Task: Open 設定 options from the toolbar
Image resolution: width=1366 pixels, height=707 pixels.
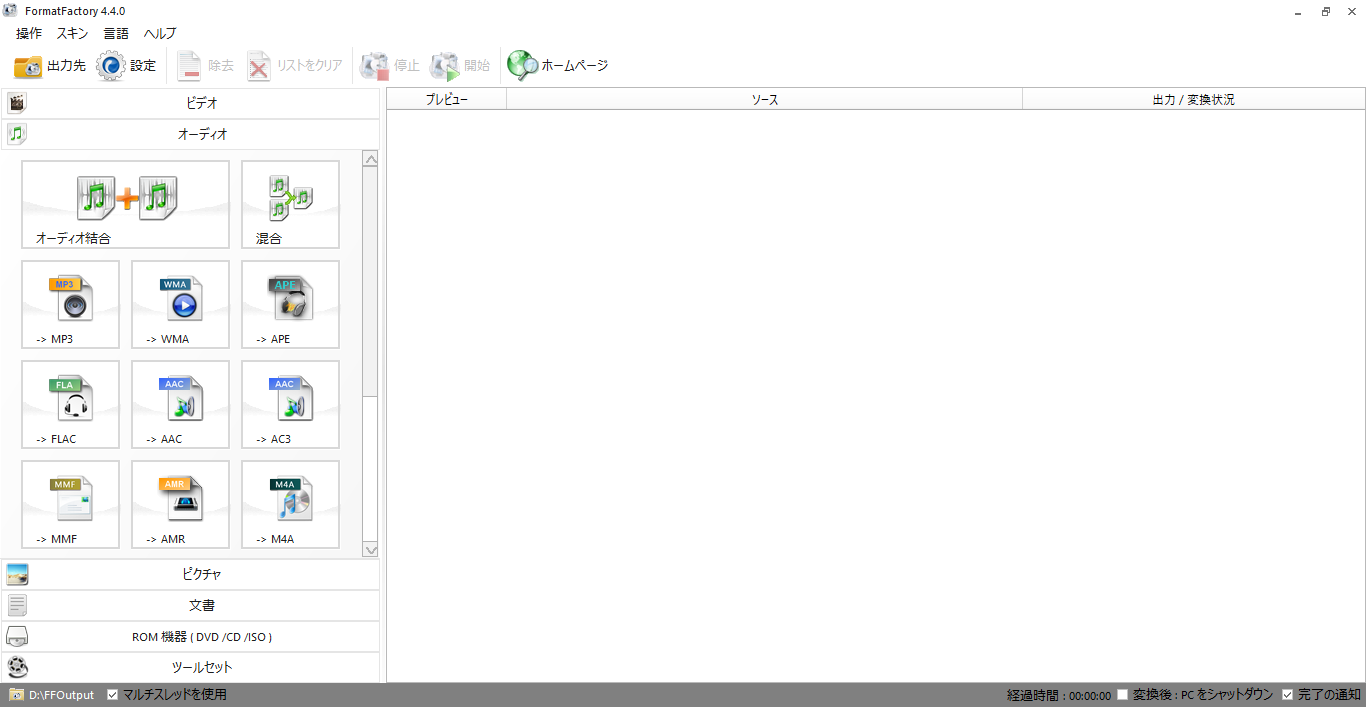Action: pyautogui.click(x=127, y=66)
